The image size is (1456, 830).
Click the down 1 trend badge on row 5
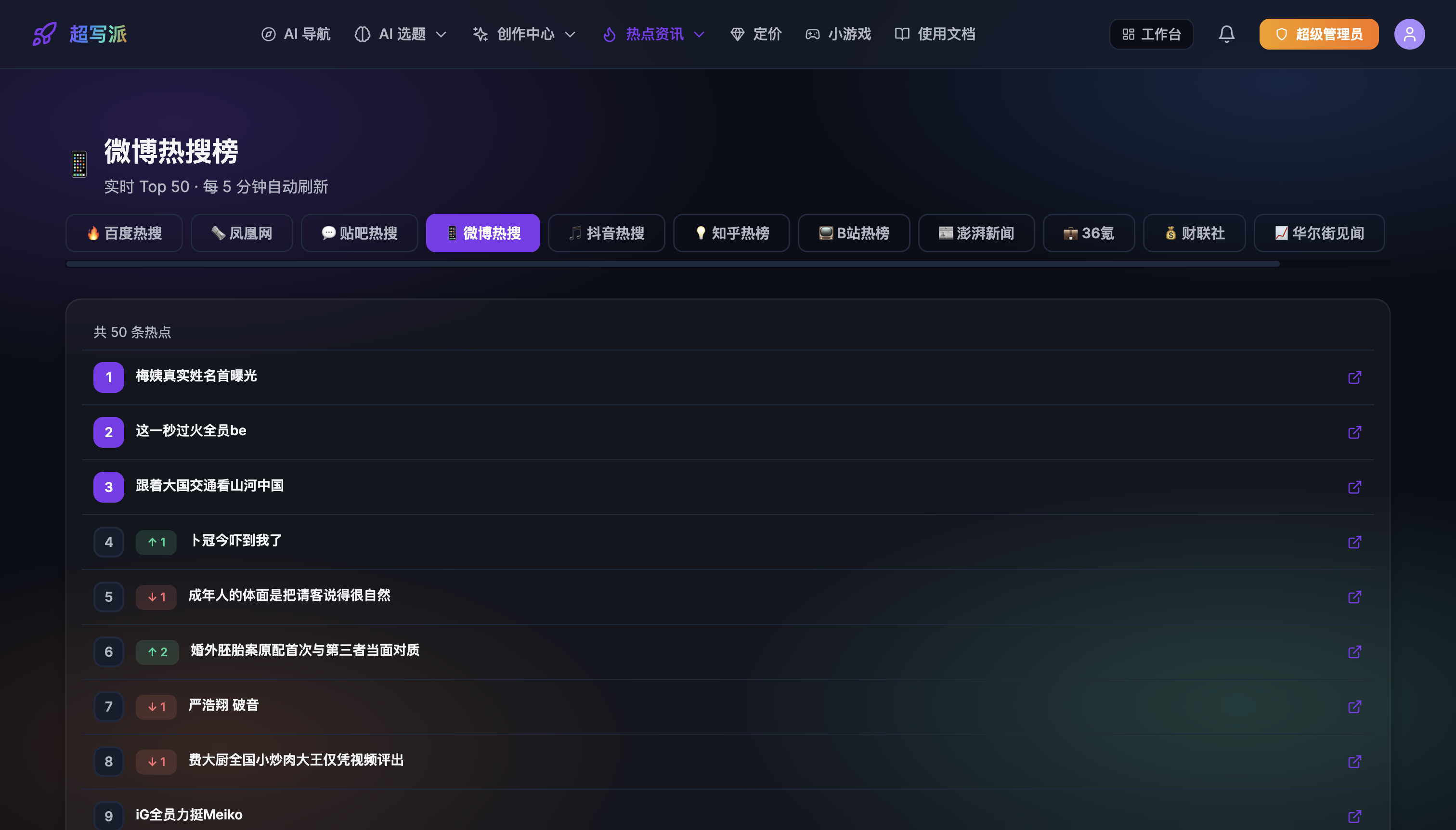pos(156,597)
